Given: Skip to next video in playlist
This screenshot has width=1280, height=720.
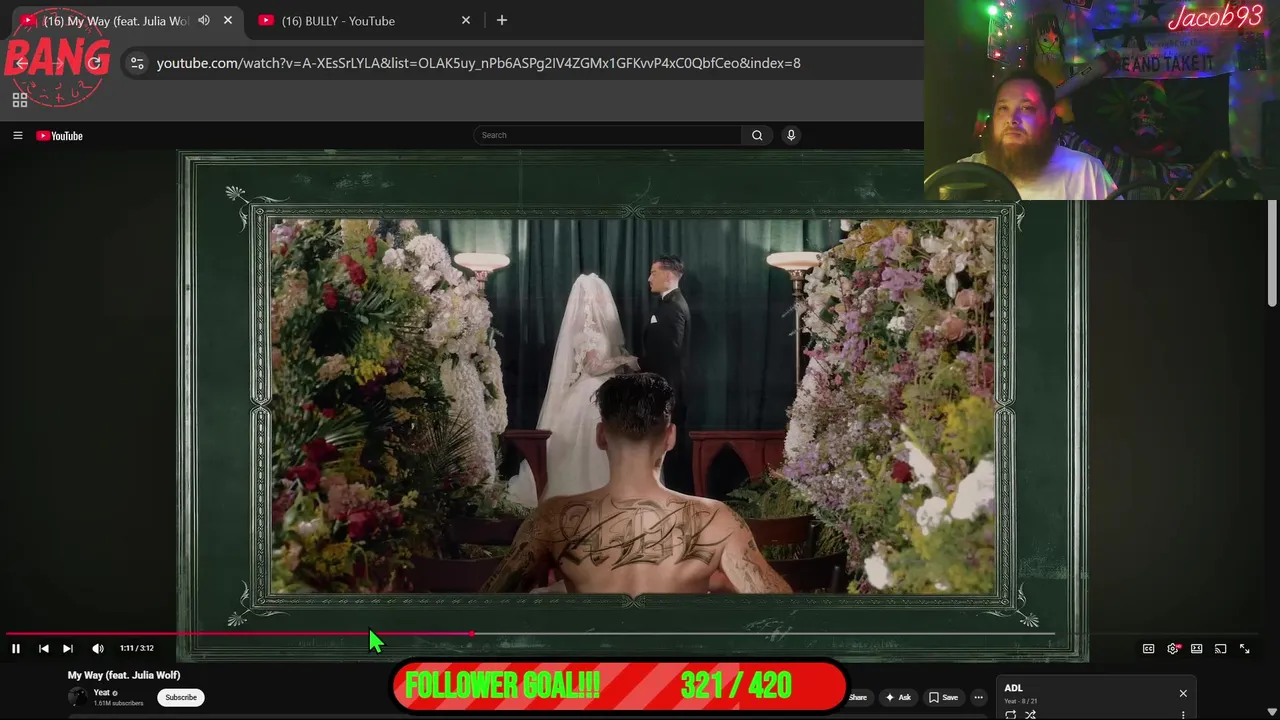Looking at the screenshot, I should [68, 648].
